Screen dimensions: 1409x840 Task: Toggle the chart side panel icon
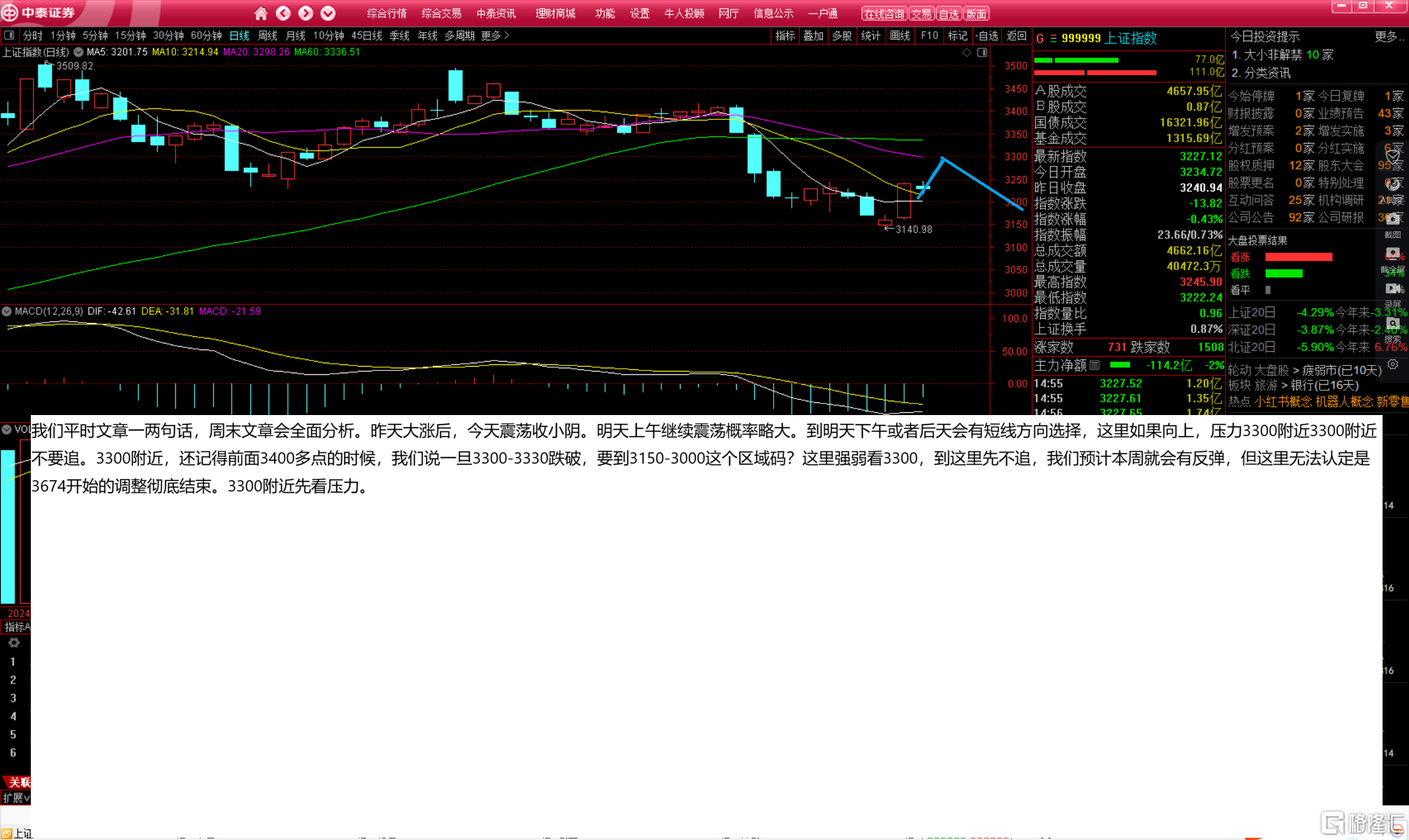pyautogui.click(x=982, y=53)
